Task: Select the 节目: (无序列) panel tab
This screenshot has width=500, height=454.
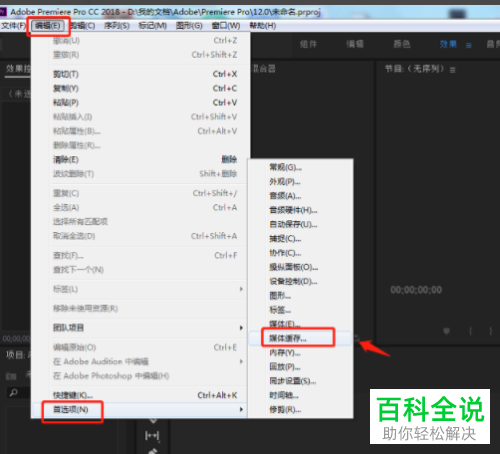Action: [x=415, y=69]
